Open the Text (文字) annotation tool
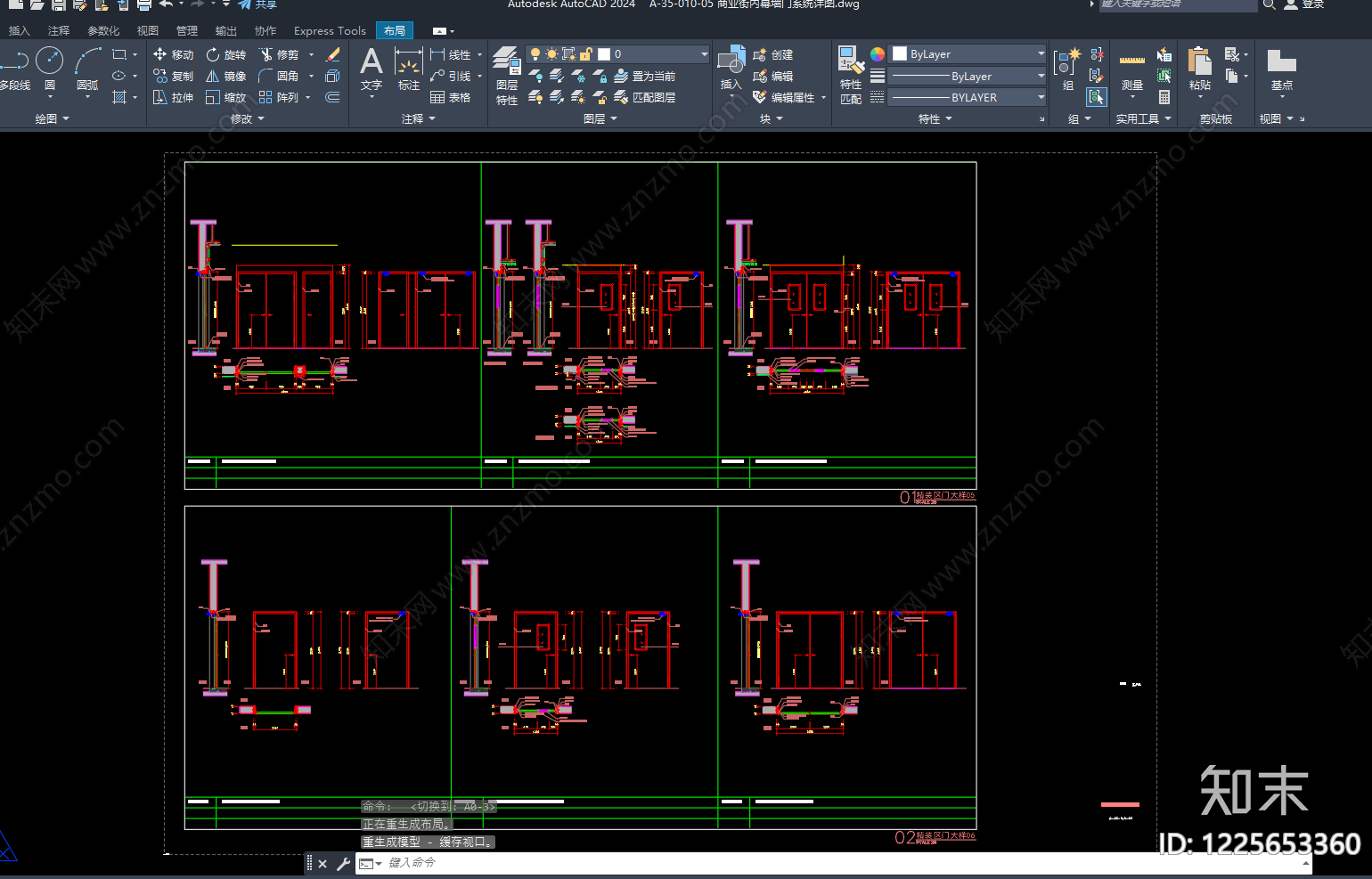This screenshot has height=879, width=1372. 372,69
